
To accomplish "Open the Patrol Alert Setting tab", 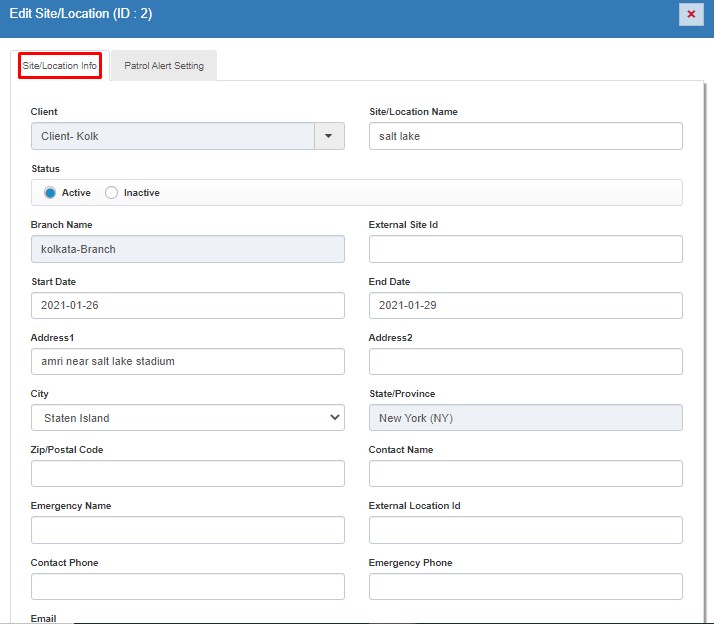I will point(164,66).
